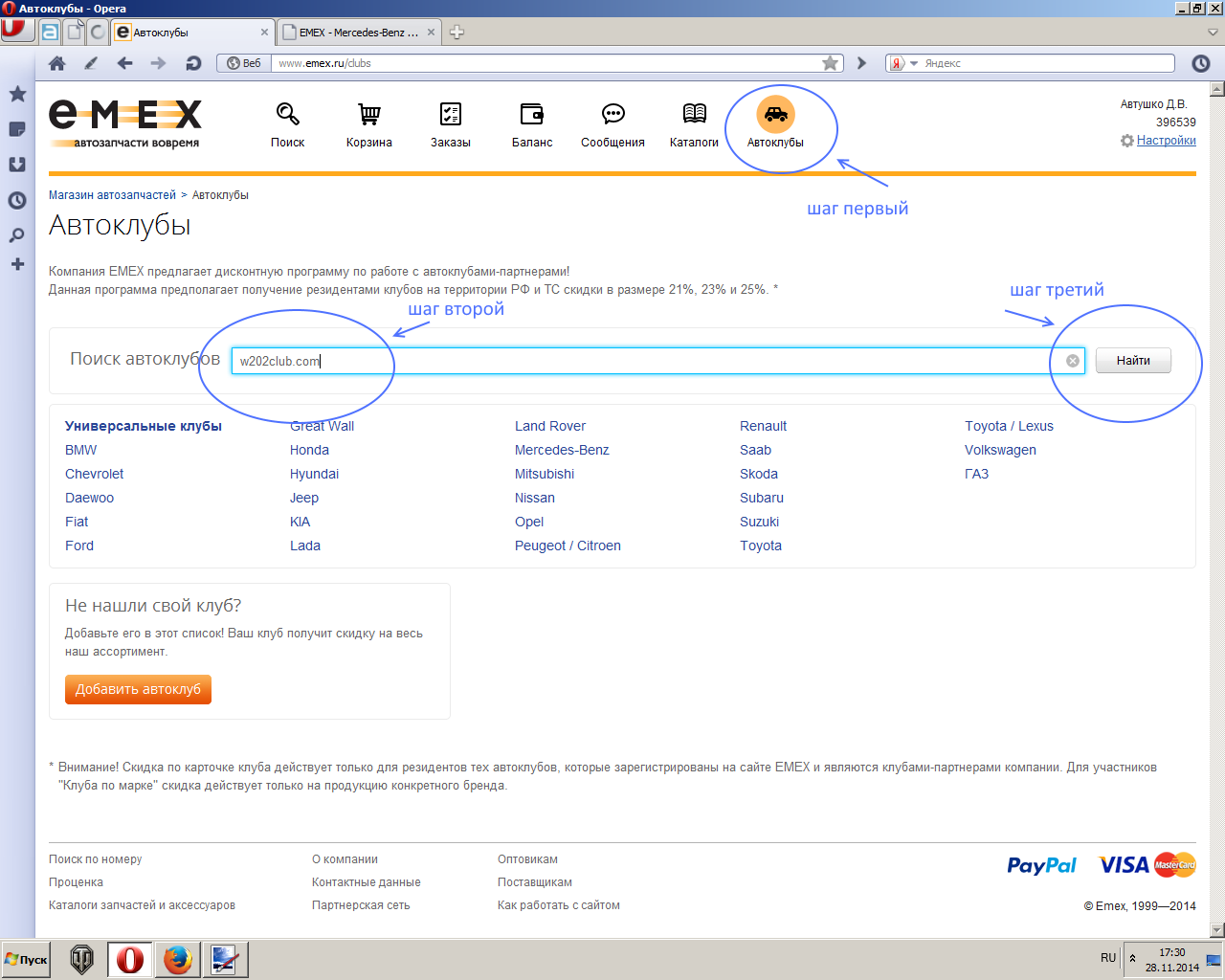Open the Mercedes-Benz clubs link
This screenshot has width=1225, height=980.
pos(562,450)
